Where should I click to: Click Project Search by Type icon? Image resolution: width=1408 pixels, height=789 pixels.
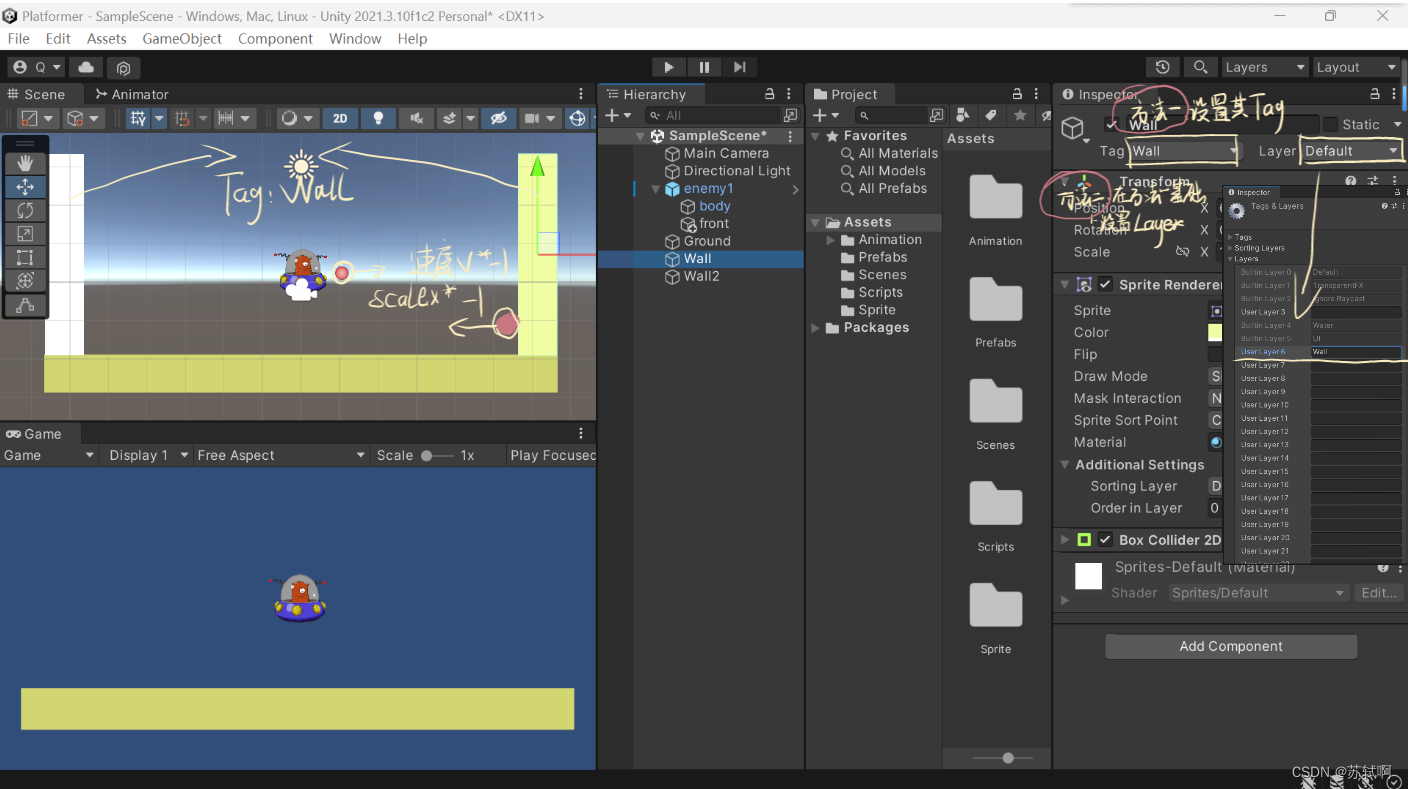[963, 115]
